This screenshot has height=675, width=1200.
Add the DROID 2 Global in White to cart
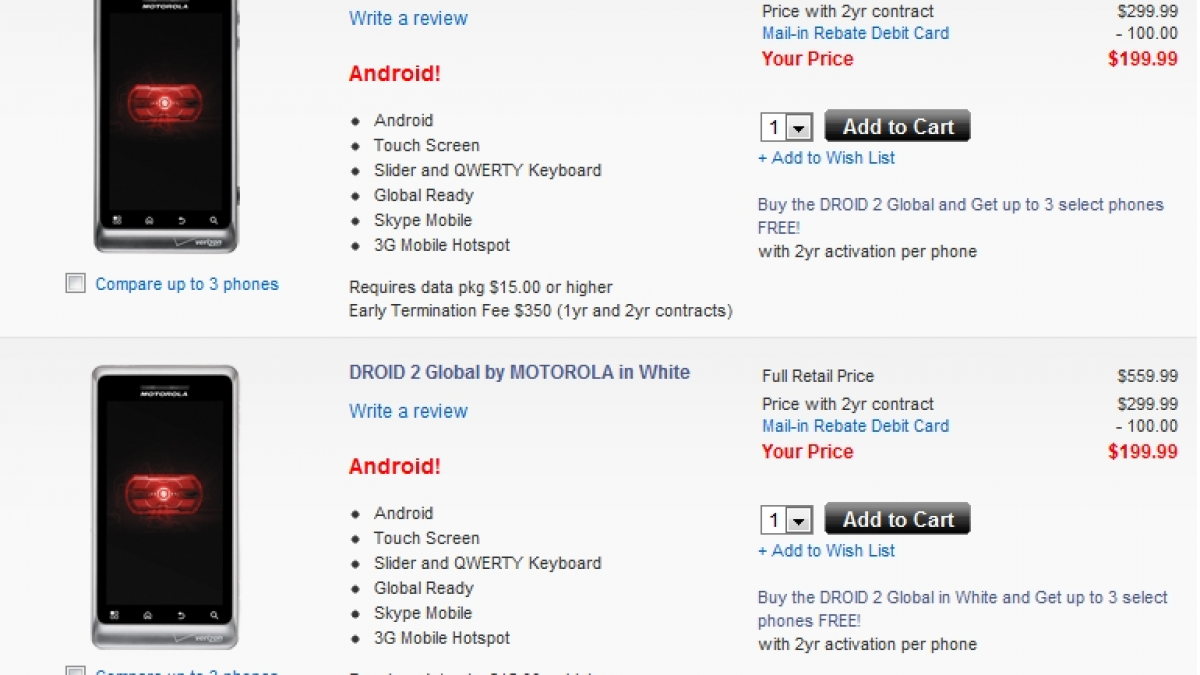coord(897,519)
